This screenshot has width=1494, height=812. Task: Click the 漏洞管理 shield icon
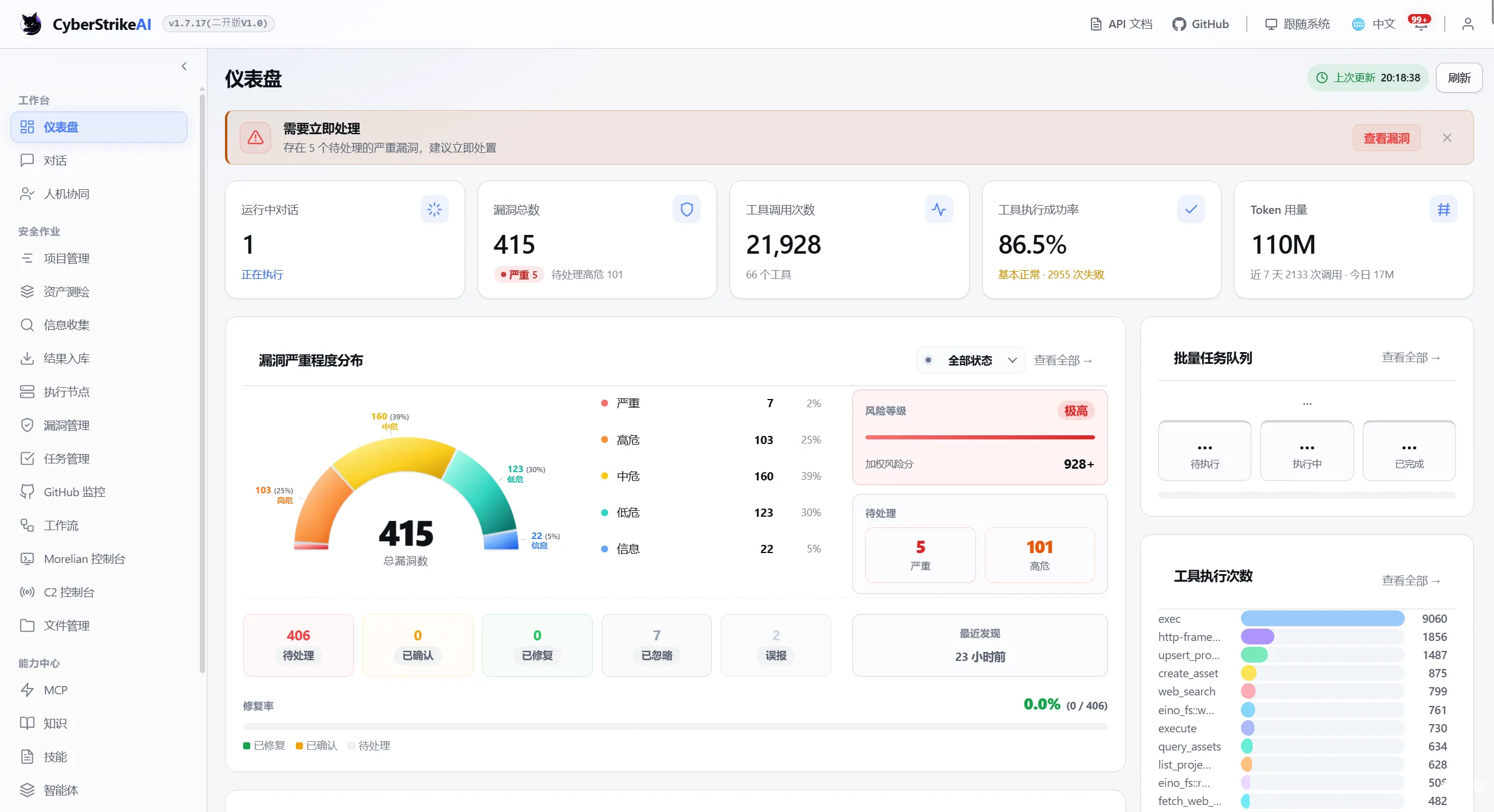click(27, 425)
